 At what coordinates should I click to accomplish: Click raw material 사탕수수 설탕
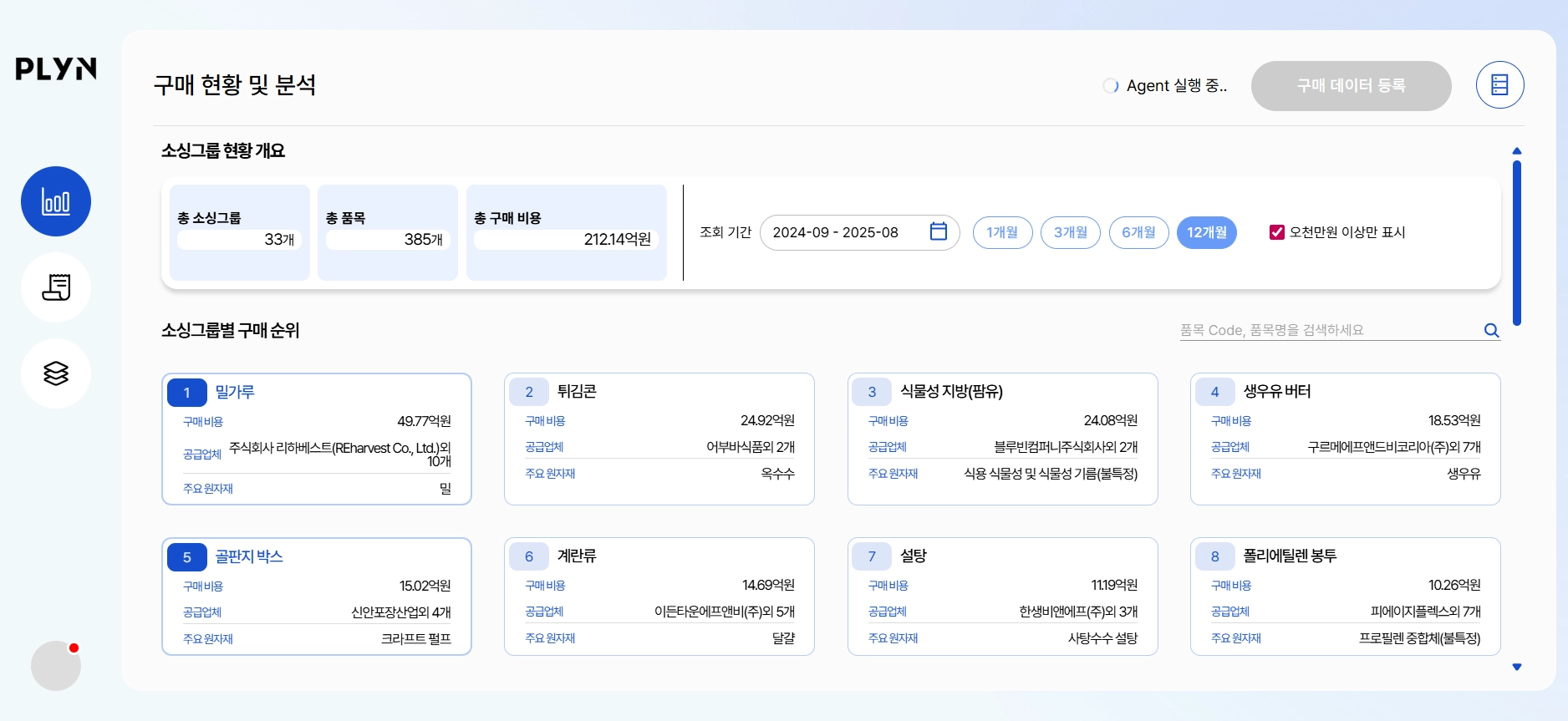click(1102, 638)
